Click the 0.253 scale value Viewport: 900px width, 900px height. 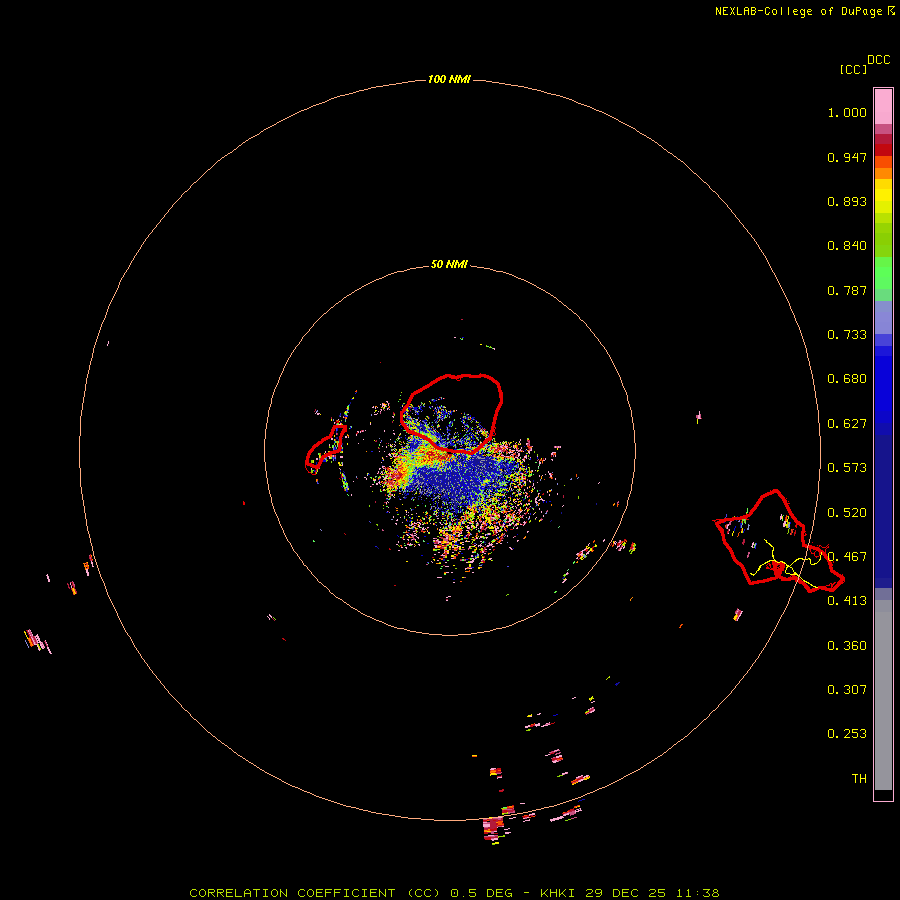[x=847, y=734]
